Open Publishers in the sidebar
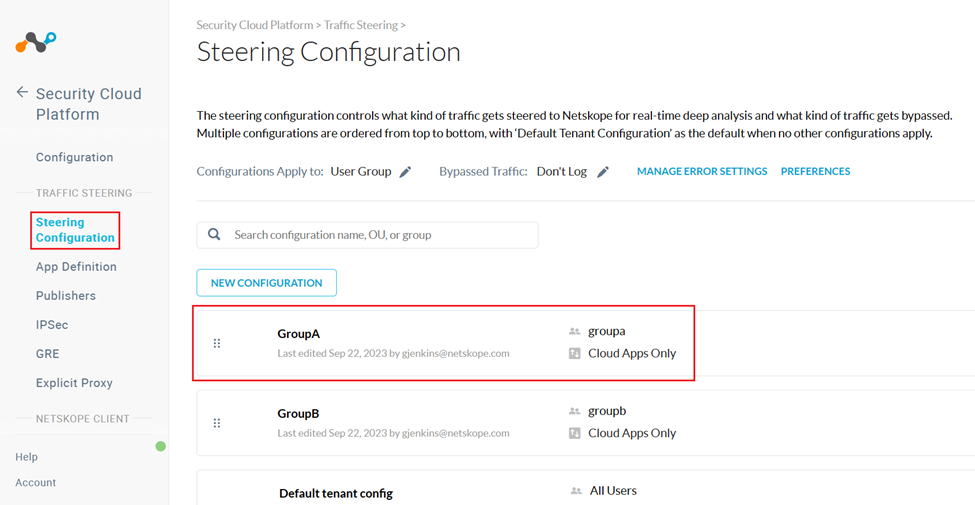 [x=66, y=296]
